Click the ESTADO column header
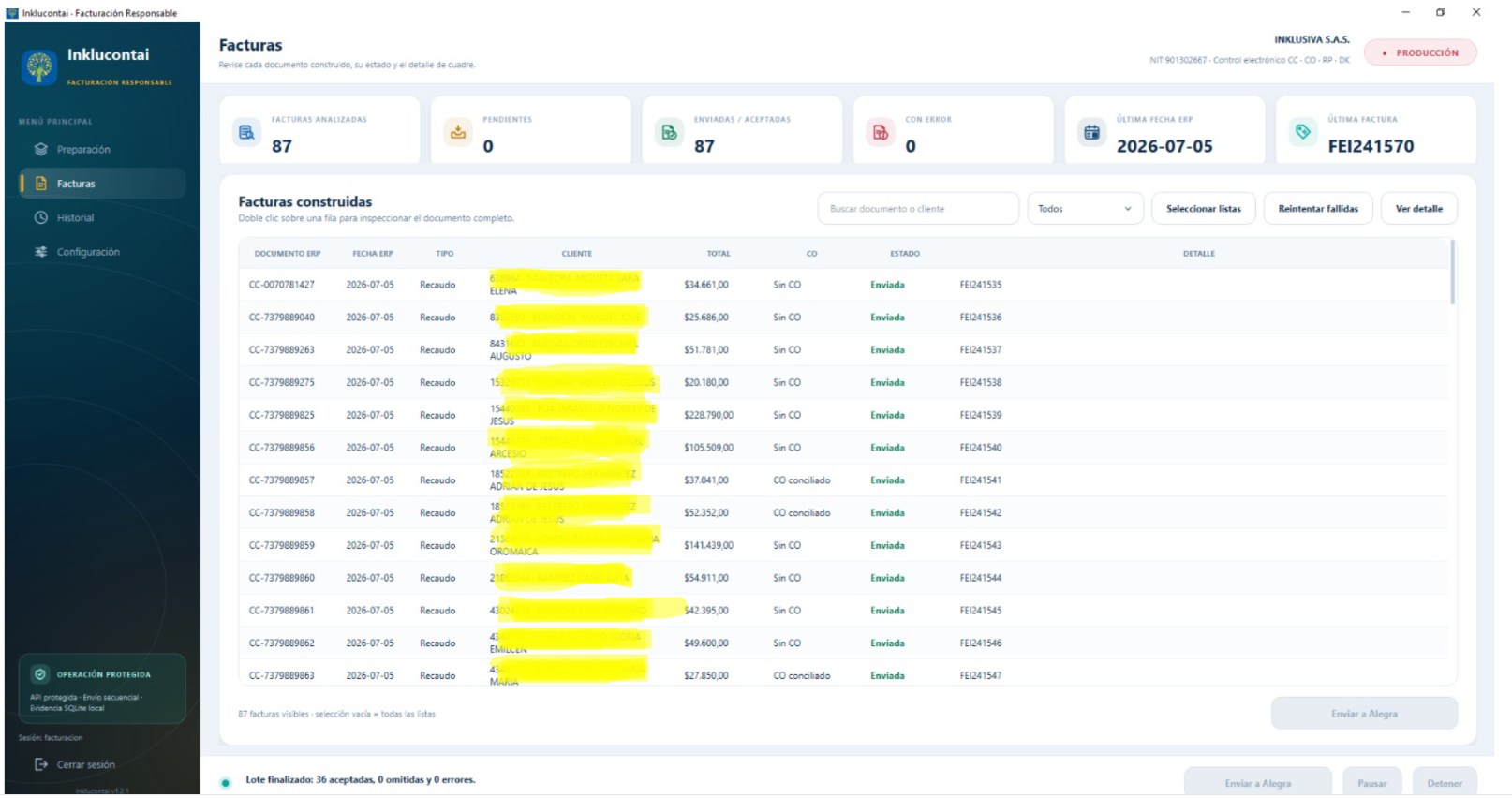The image size is (1512, 798). tap(905, 254)
